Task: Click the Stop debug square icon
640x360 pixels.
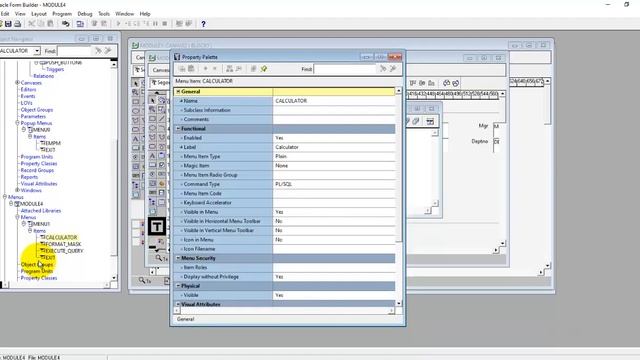Action: pyautogui.click(x=165, y=24)
